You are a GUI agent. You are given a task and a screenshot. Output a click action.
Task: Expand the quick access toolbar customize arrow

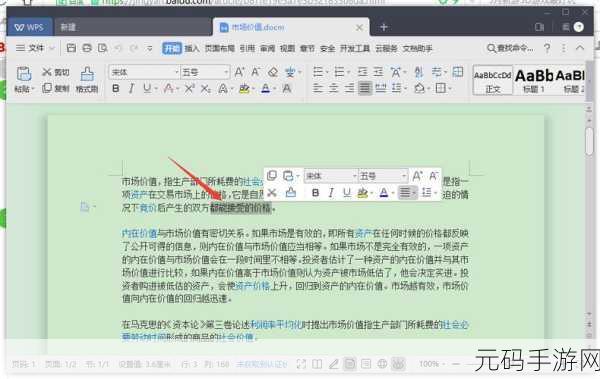pos(150,48)
